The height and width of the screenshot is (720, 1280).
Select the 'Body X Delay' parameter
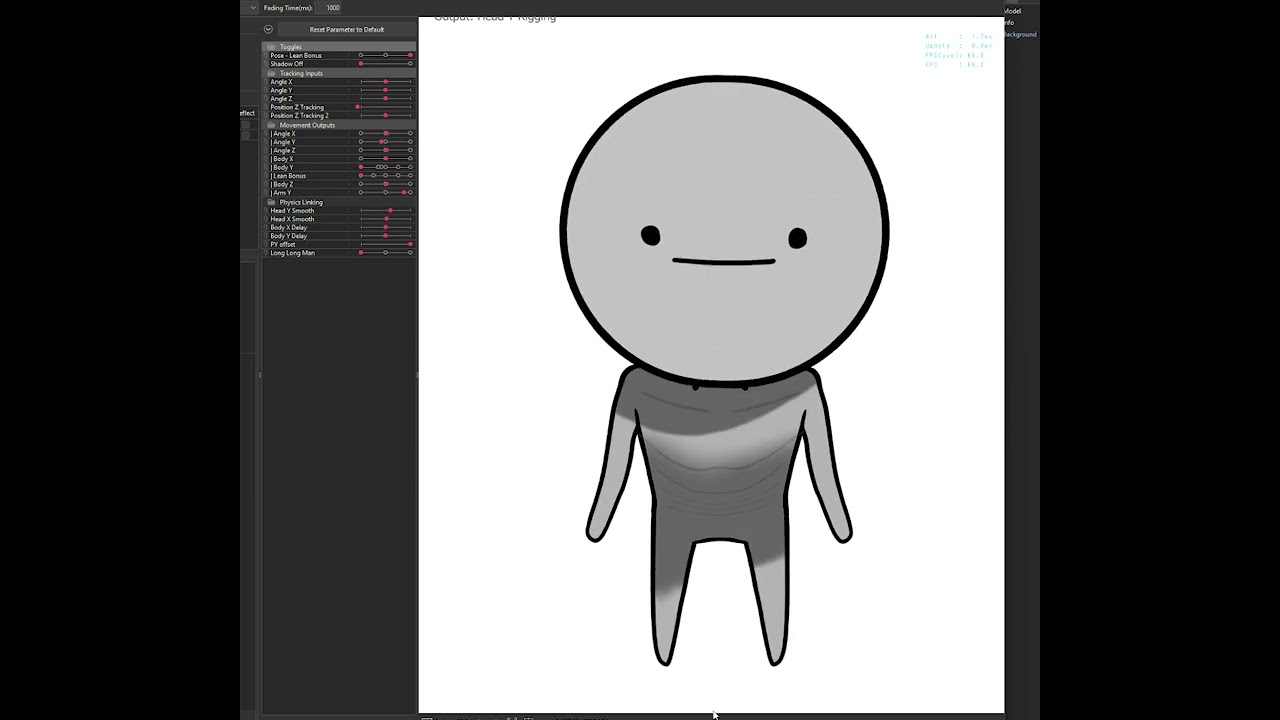coord(289,228)
